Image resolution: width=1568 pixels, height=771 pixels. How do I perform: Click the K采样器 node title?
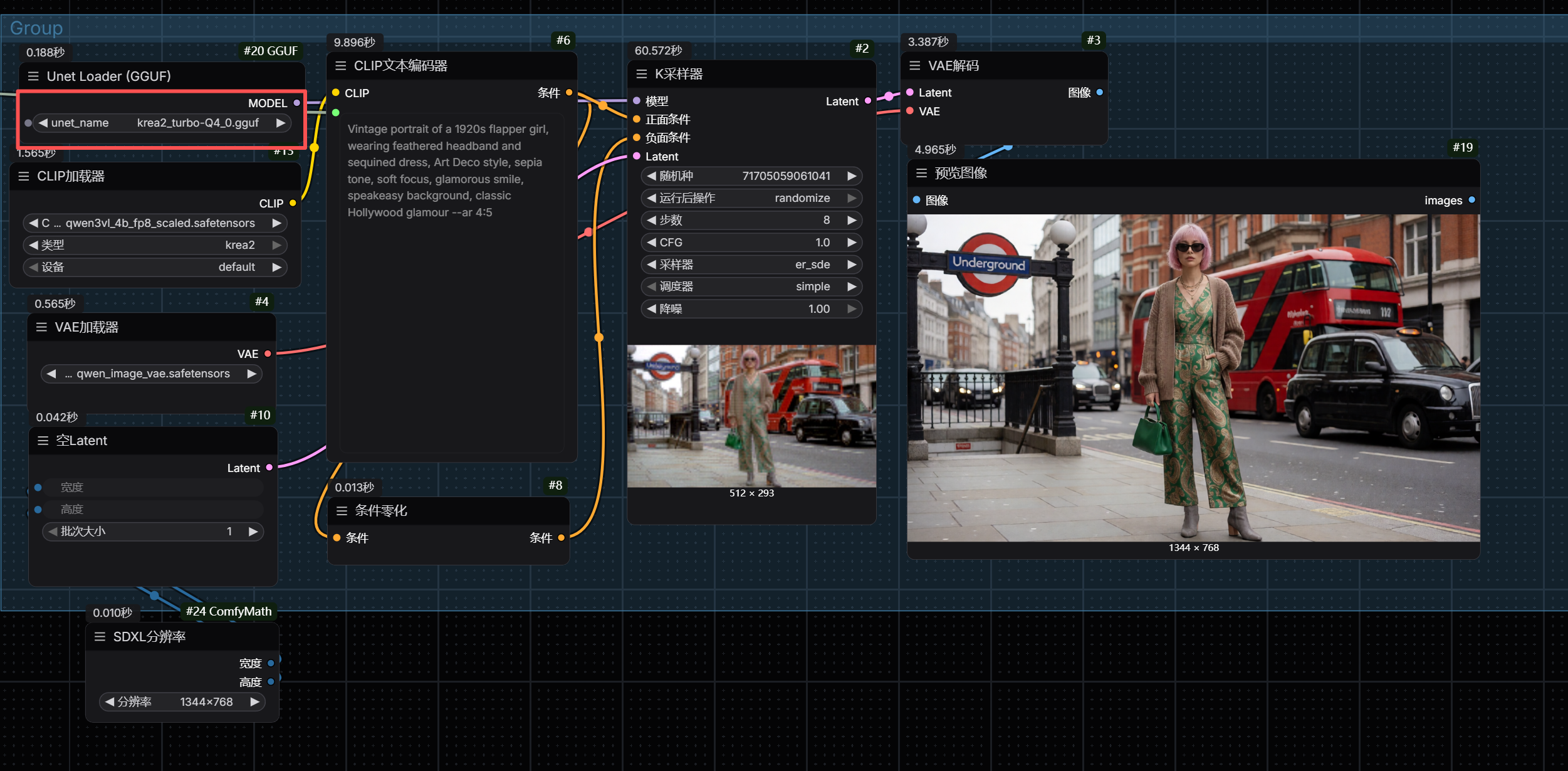click(x=679, y=74)
